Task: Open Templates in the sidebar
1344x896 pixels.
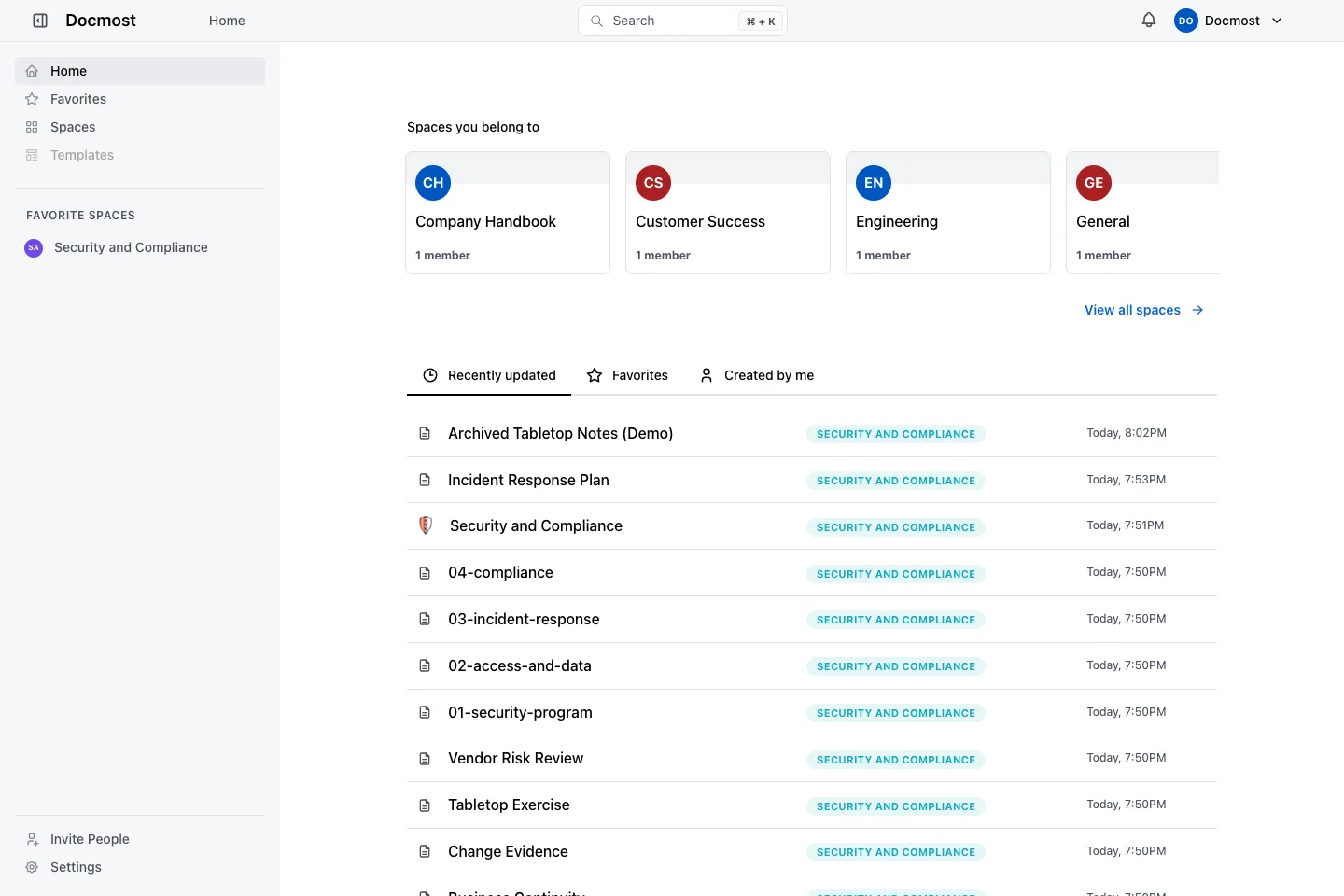Action: click(x=140, y=155)
